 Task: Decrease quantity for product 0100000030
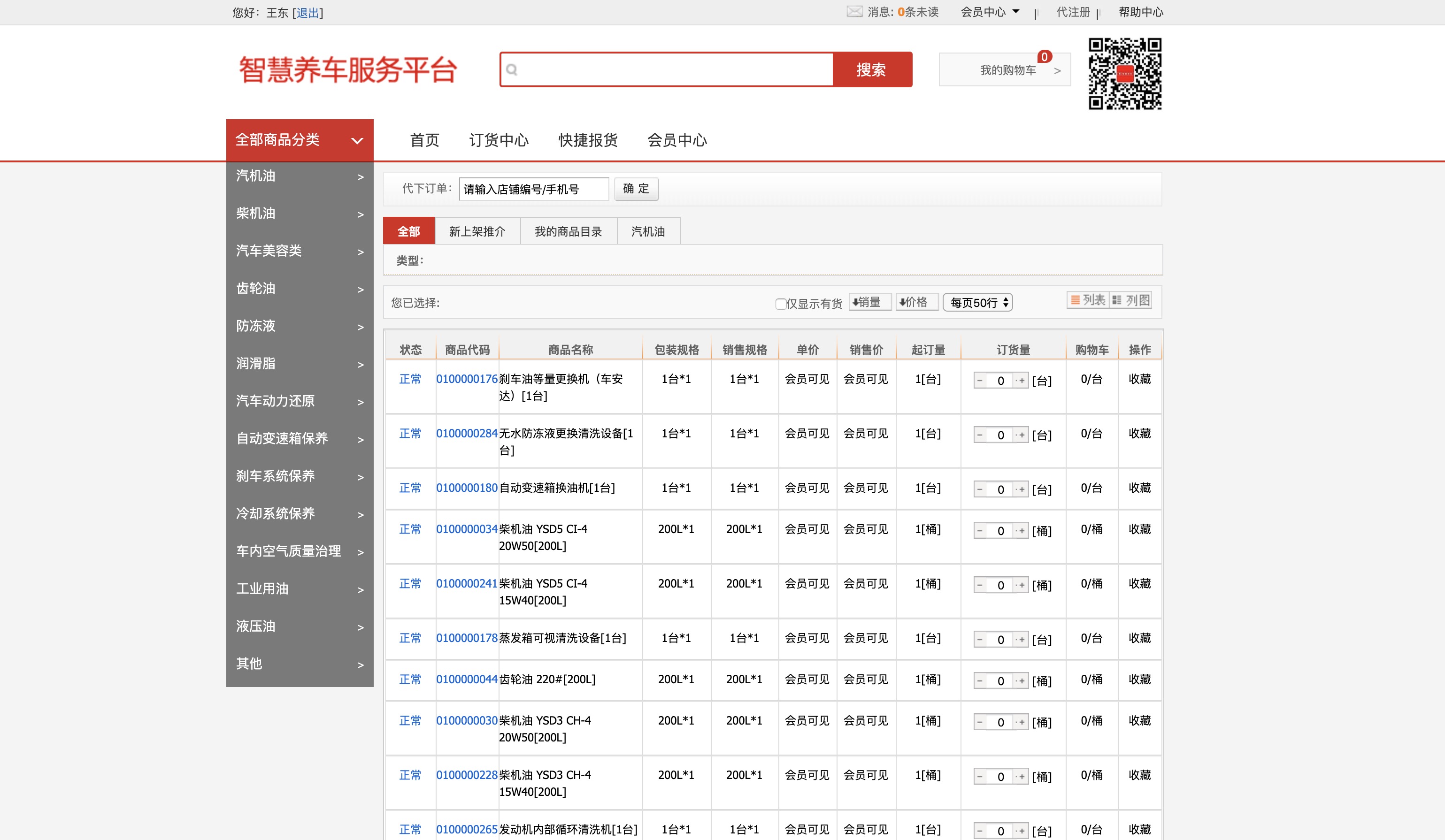click(x=980, y=722)
